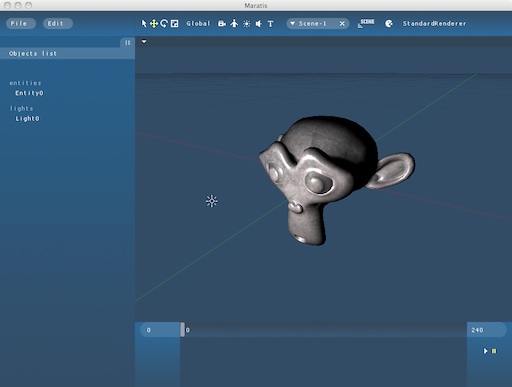Image resolution: width=512 pixels, height=387 pixels.
Task: Play the animation timeline
Action: 485,351
